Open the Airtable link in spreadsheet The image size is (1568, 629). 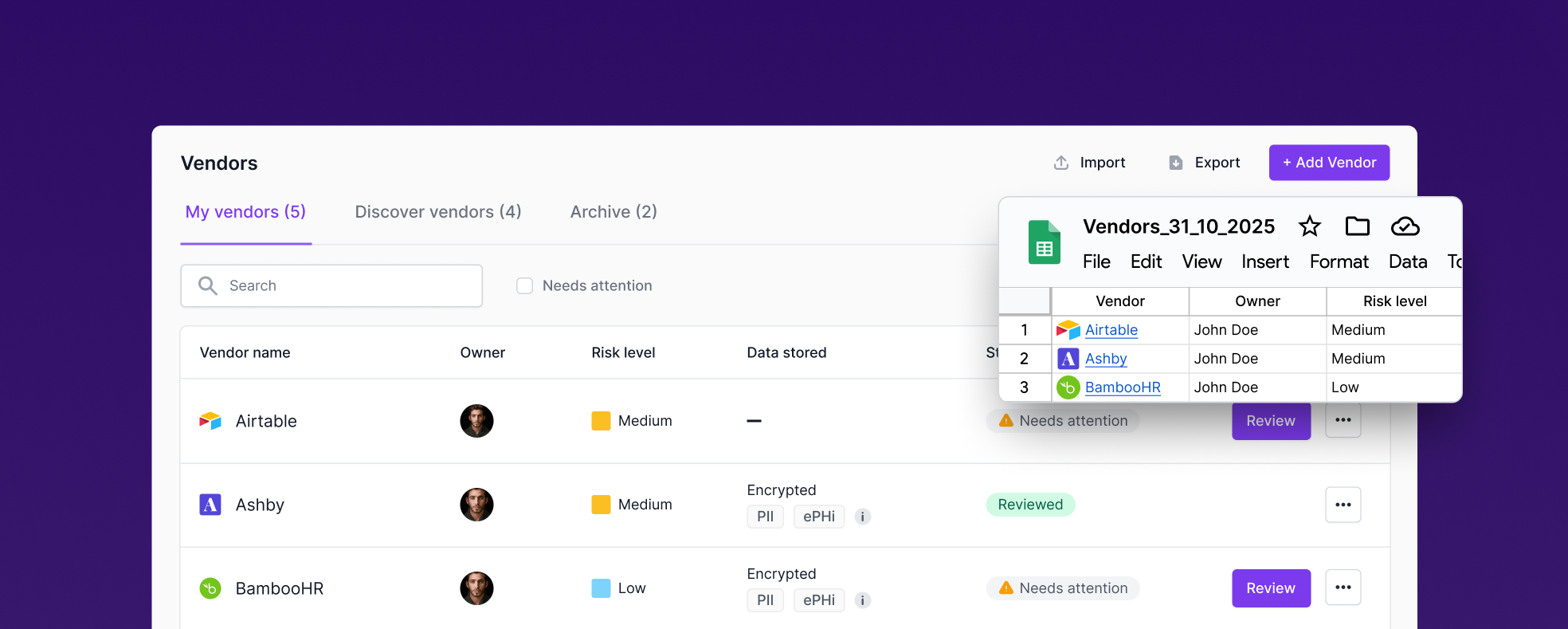(x=1111, y=330)
